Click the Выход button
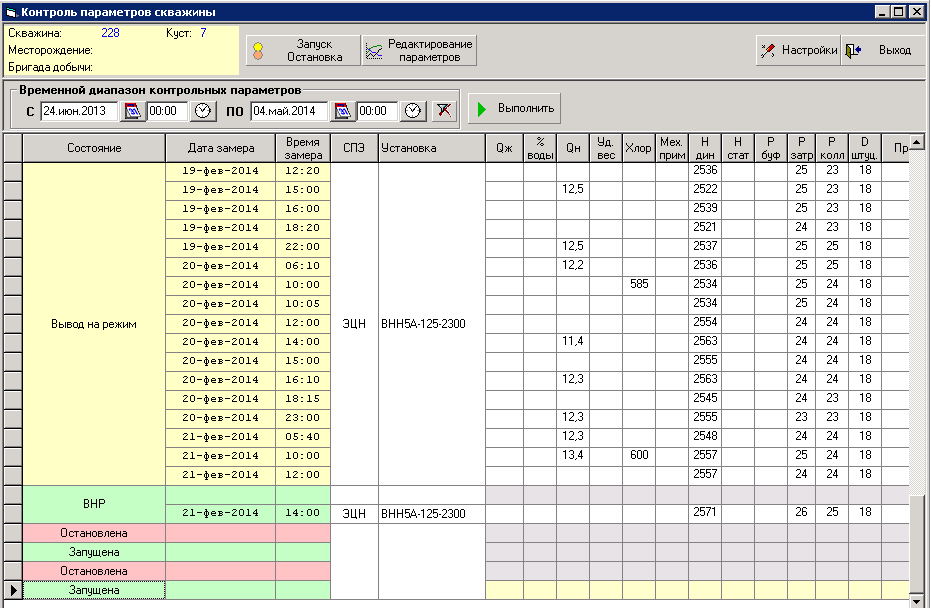Viewport: 932px width, 610px height. coord(883,51)
